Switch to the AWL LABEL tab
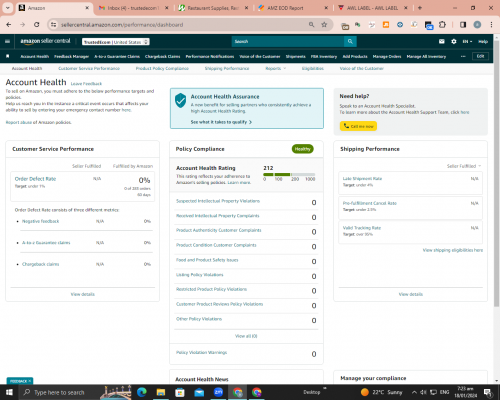The width and height of the screenshot is (500, 400). coord(373,8)
